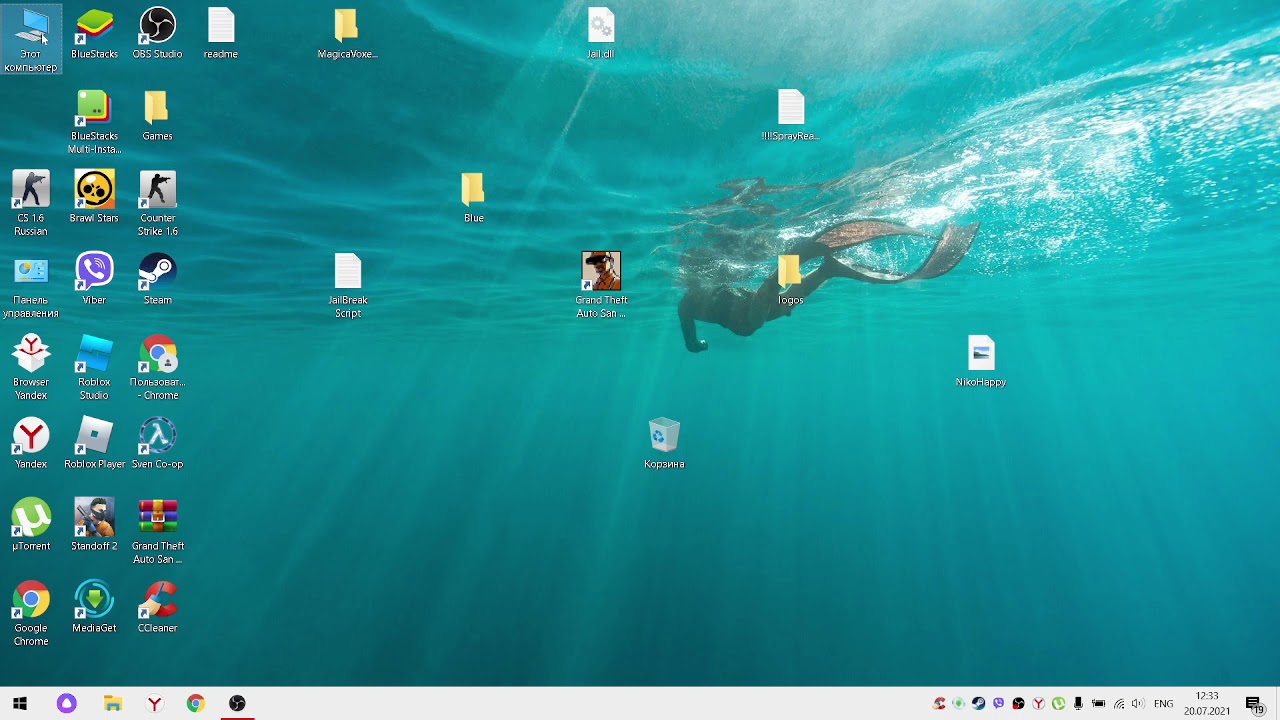Select the CS 1.6 Russian shortcut
This screenshot has height=720, width=1280.
[31, 204]
